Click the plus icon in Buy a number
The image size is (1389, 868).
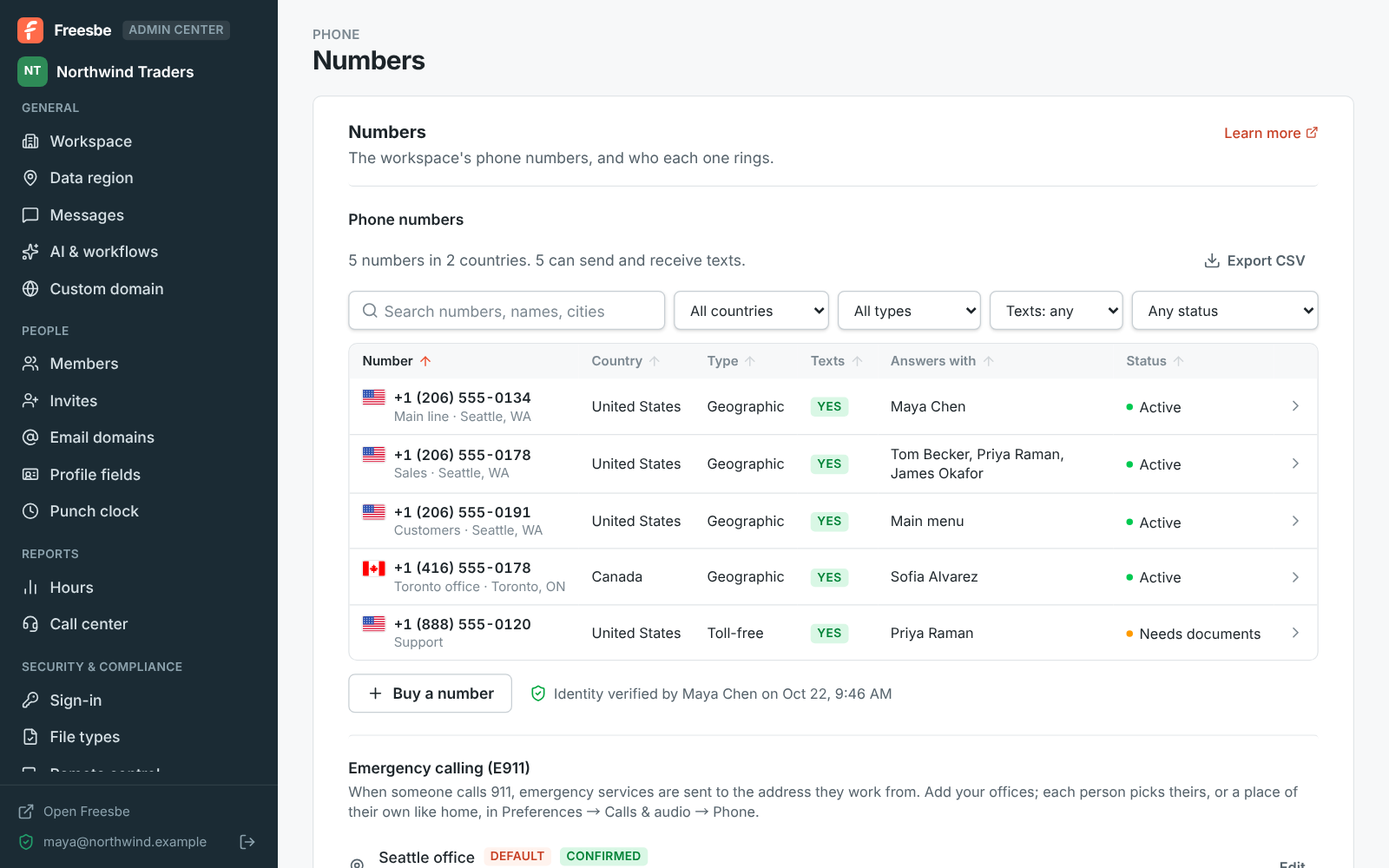(375, 694)
